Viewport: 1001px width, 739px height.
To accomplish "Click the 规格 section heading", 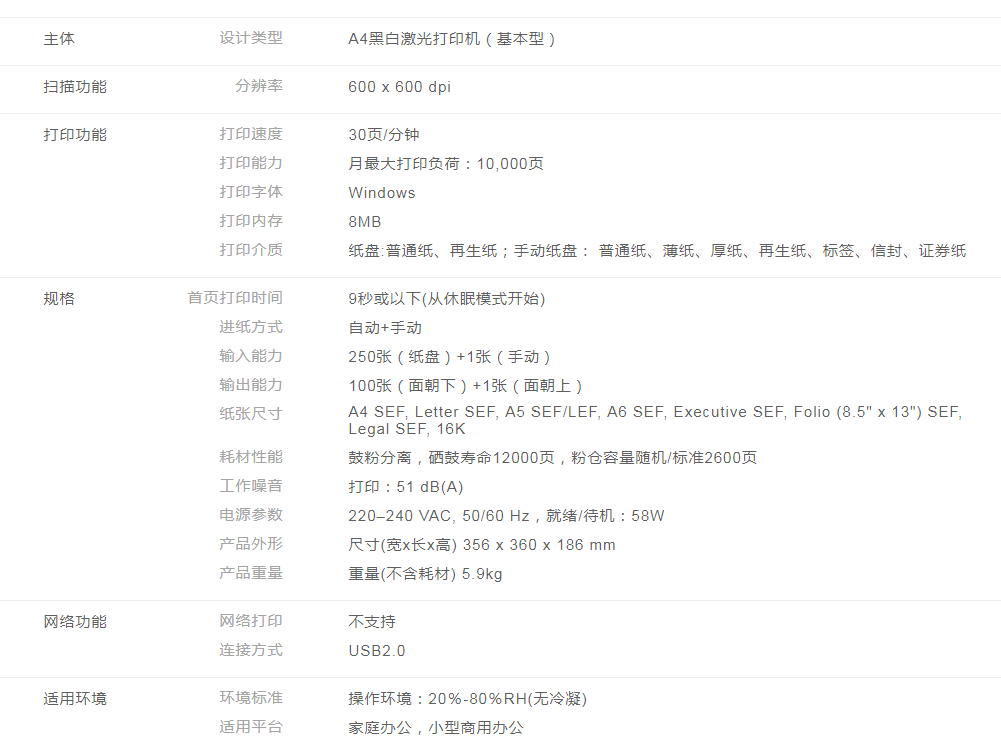I will pyautogui.click(x=59, y=298).
